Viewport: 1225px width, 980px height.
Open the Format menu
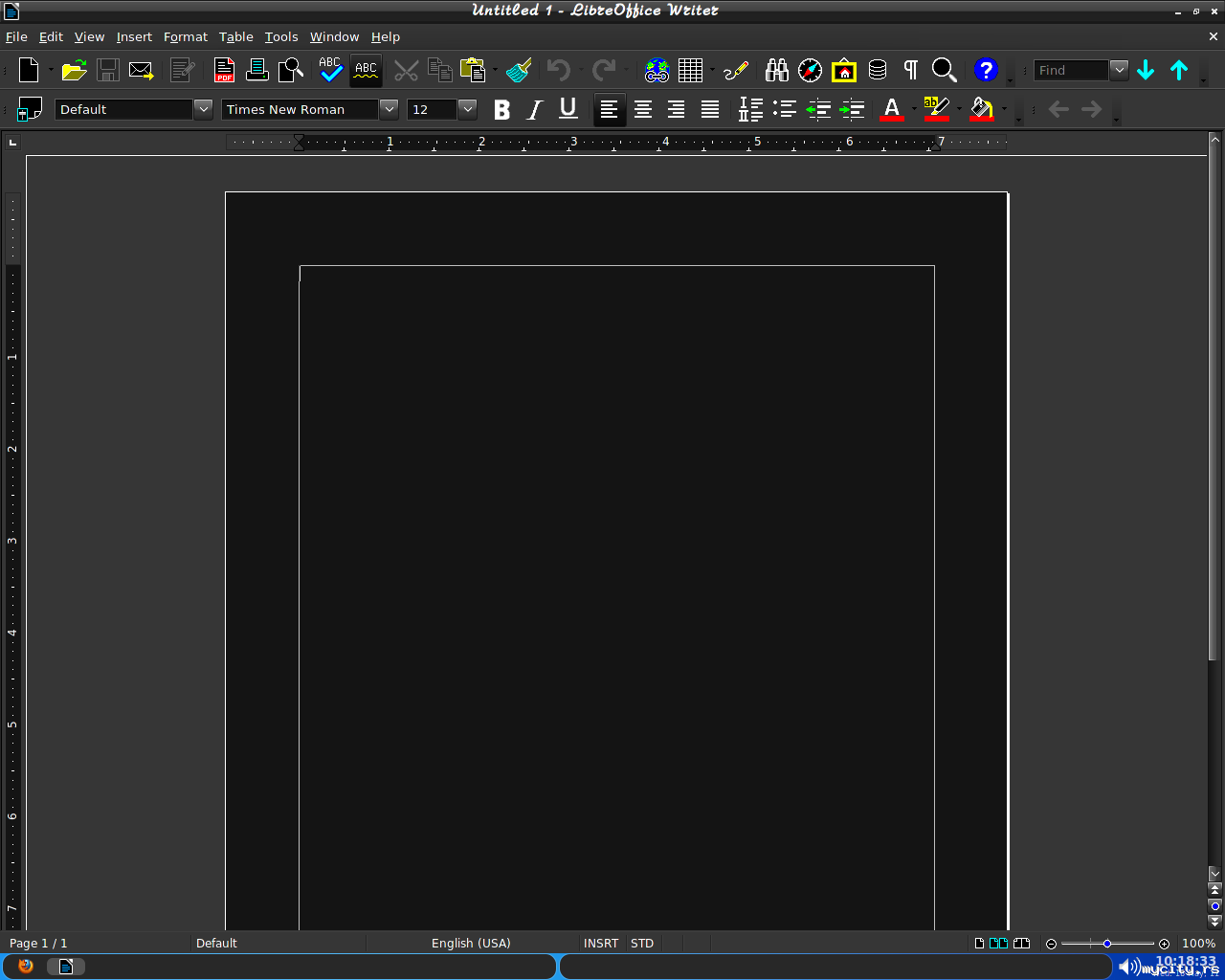(185, 36)
